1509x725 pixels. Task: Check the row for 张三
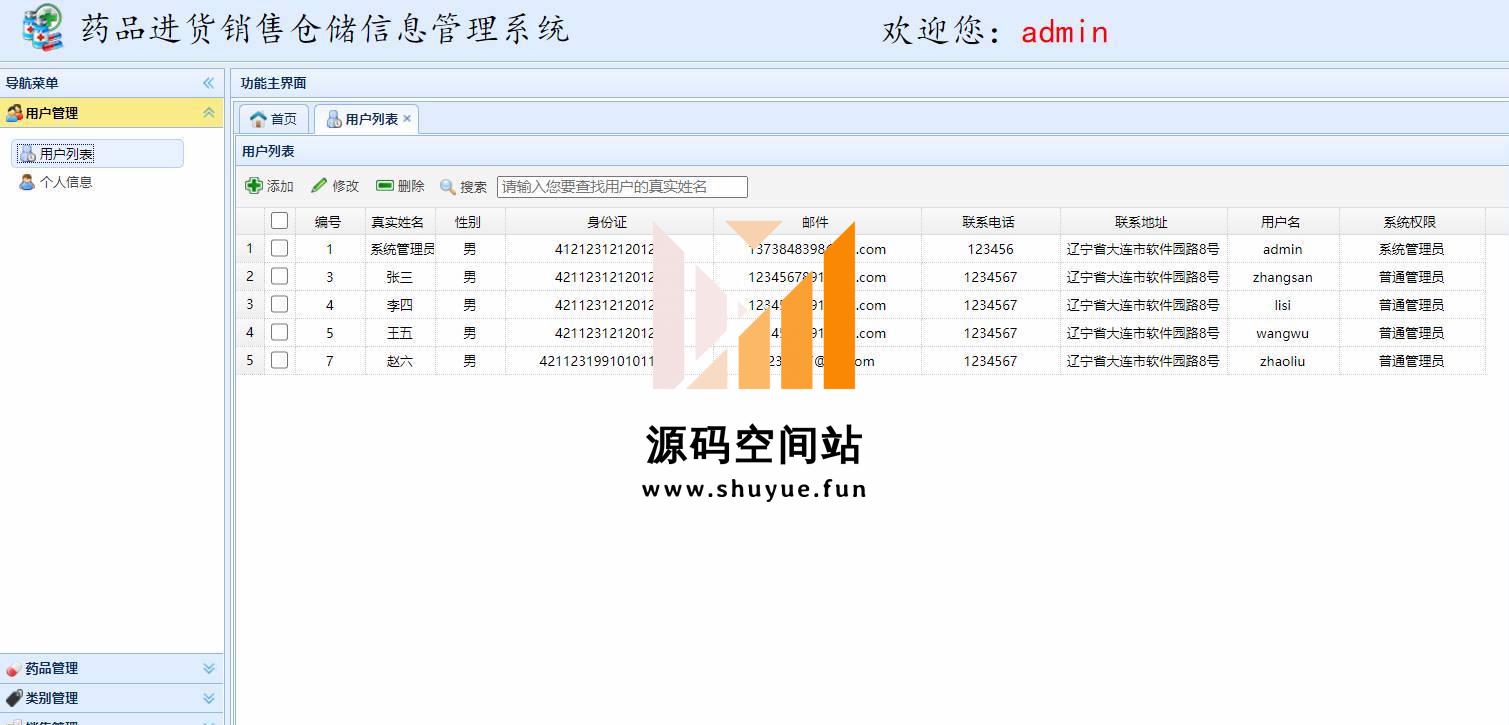point(279,276)
